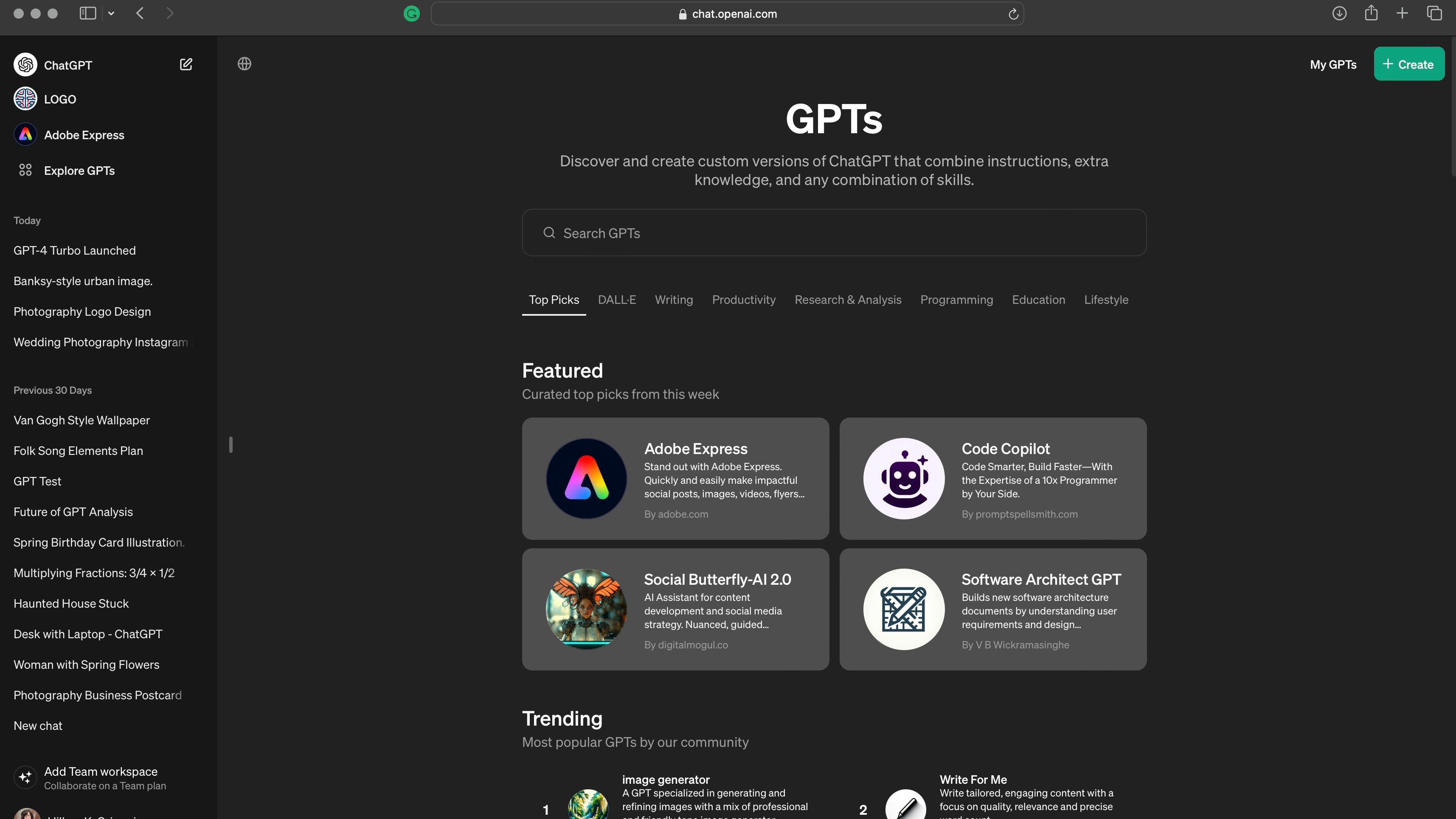Image resolution: width=1456 pixels, height=819 pixels.
Task: Open the Research & Analysis tab
Action: pyautogui.click(x=848, y=300)
